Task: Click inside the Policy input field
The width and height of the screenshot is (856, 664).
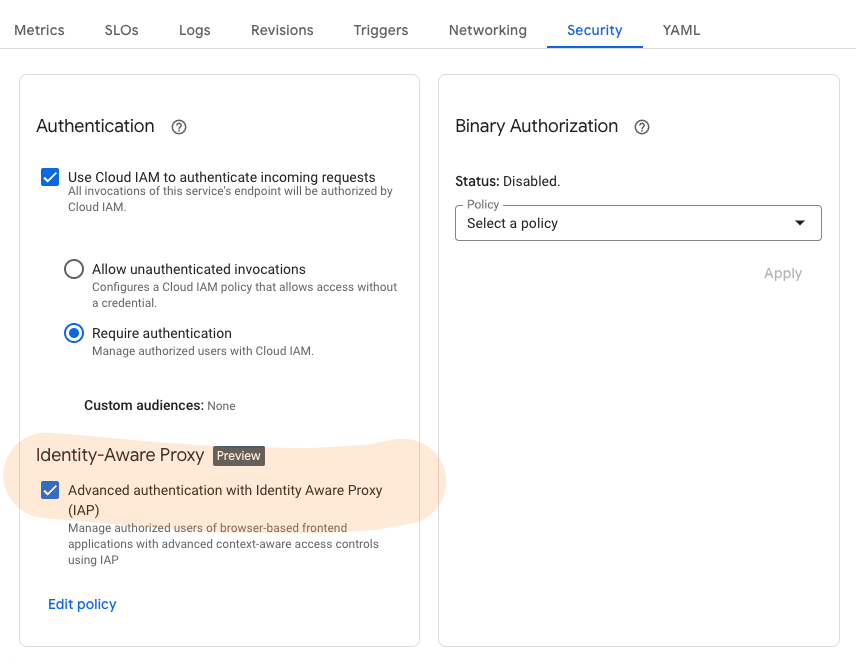Action: point(600,222)
